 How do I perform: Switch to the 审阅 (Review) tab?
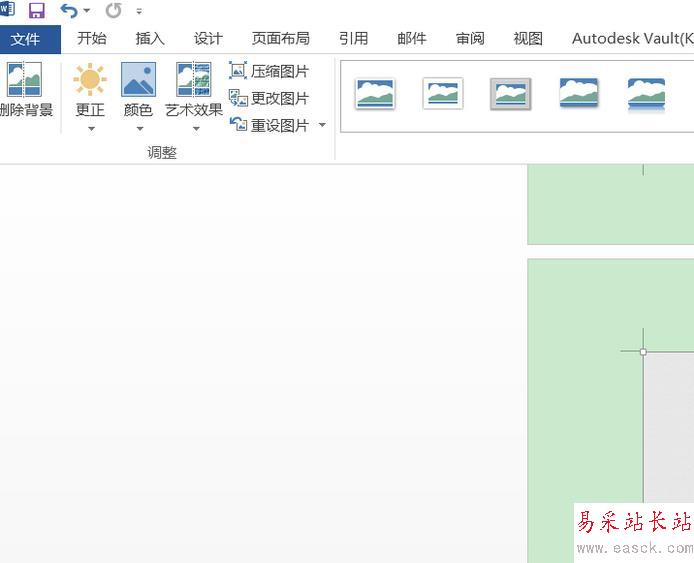pos(470,39)
